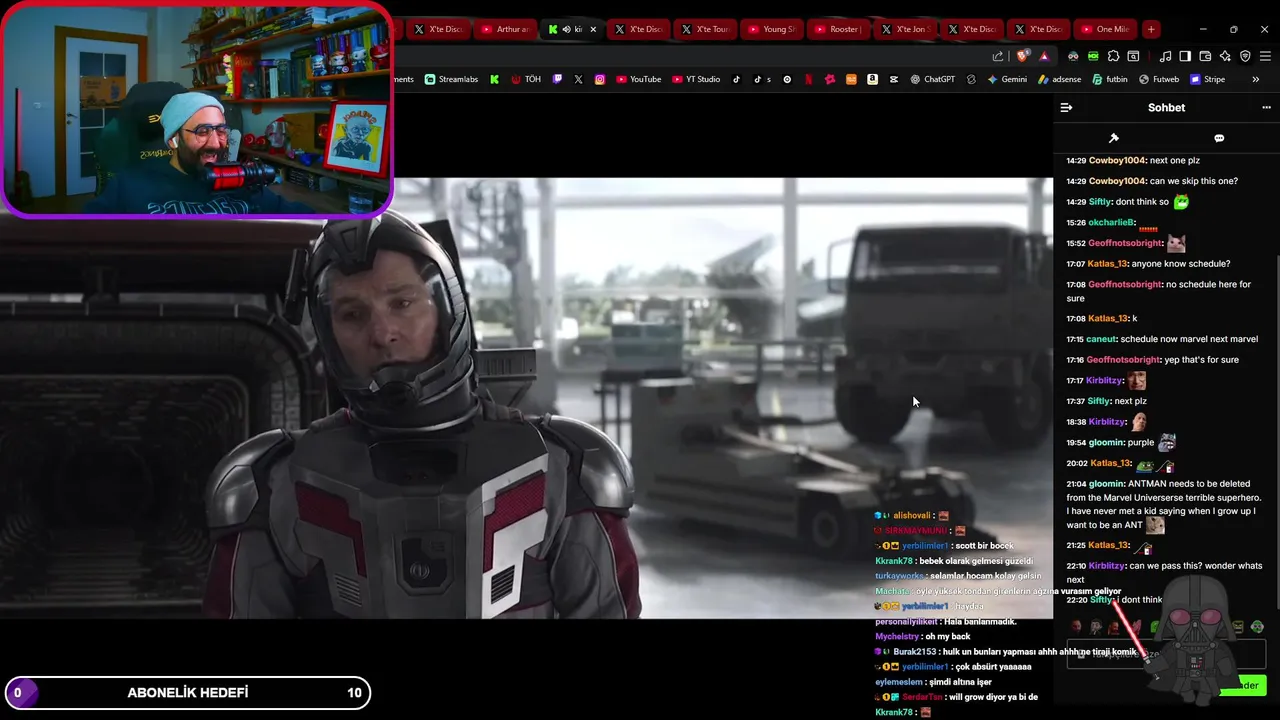Open the Brave Rewards triangle icon
The height and width of the screenshot is (720, 1280).
(x=1044, y=56)
